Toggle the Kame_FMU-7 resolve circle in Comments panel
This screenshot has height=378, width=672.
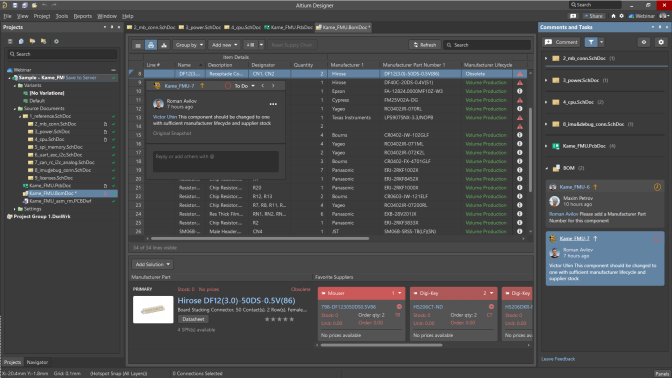pyautogui.click(x=657, y=239)
